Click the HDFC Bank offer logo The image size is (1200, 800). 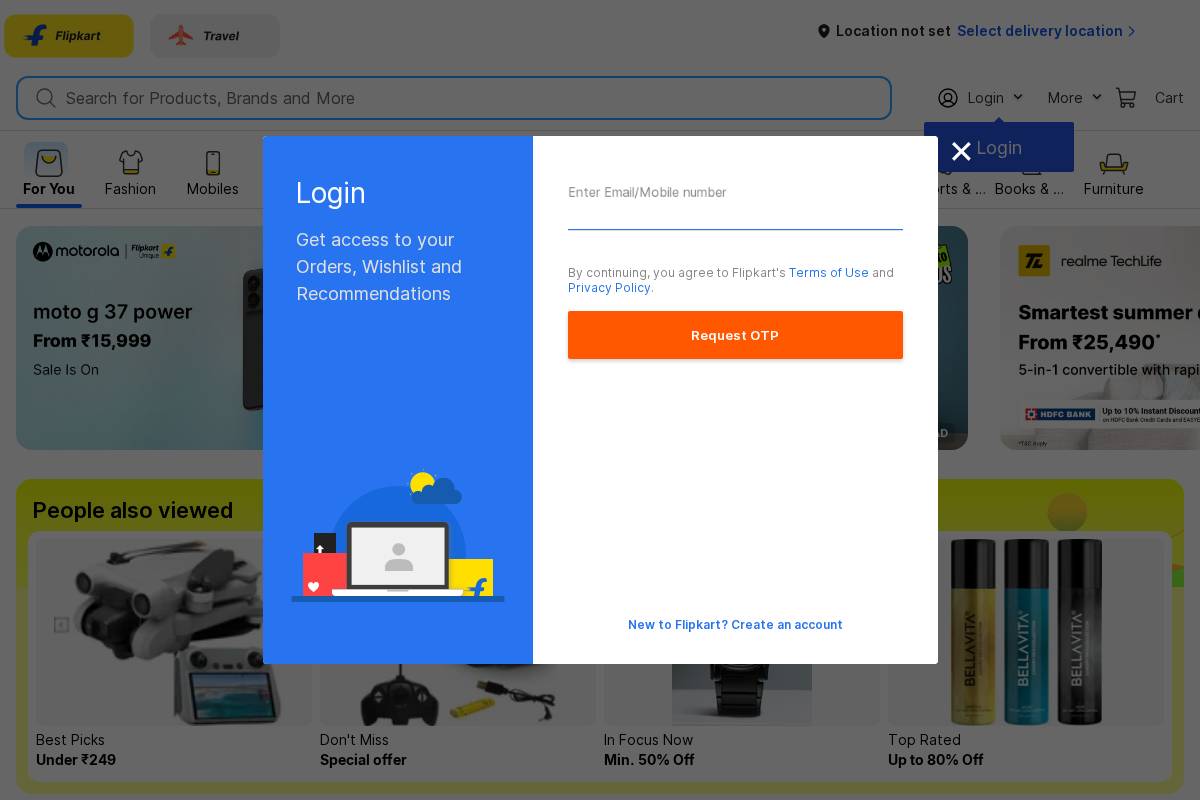(1060, 413)
